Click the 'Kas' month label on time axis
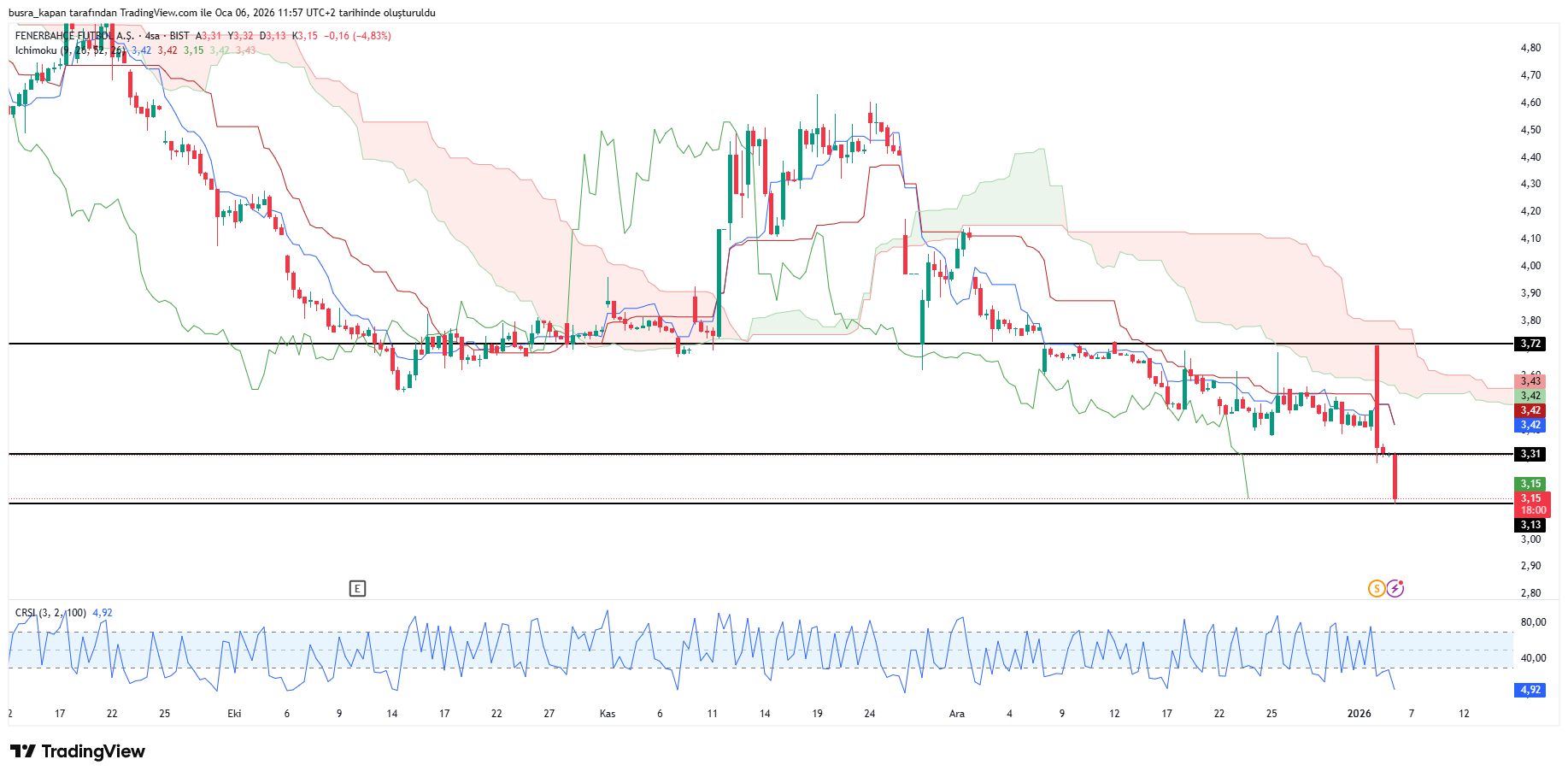Screen dimensions: 1568x777 coord(608,714)
